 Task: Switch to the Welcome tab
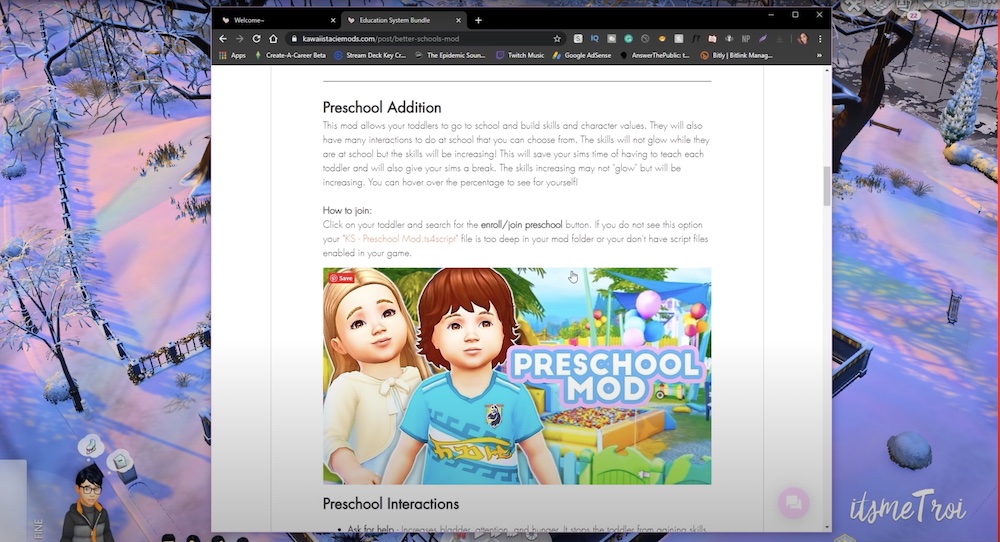[x=278, y=20]
